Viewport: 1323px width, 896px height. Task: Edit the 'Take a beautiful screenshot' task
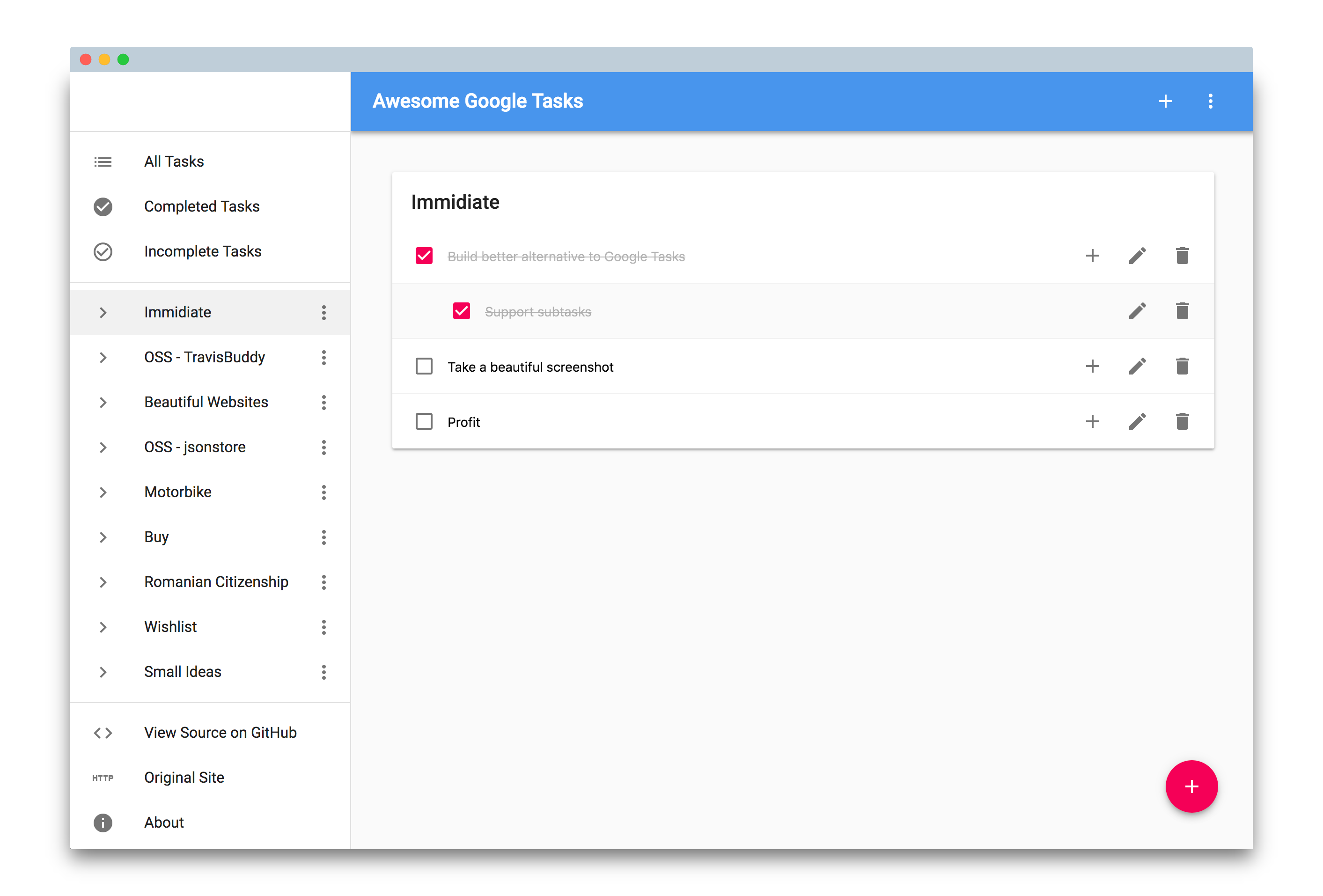click(1137, 367)
